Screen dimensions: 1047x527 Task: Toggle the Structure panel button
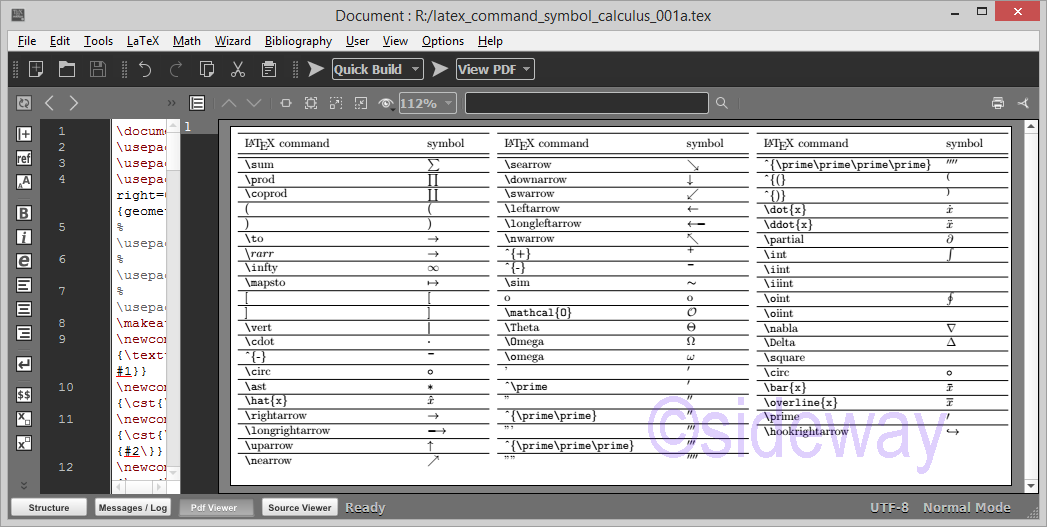[x=49, y=507]
